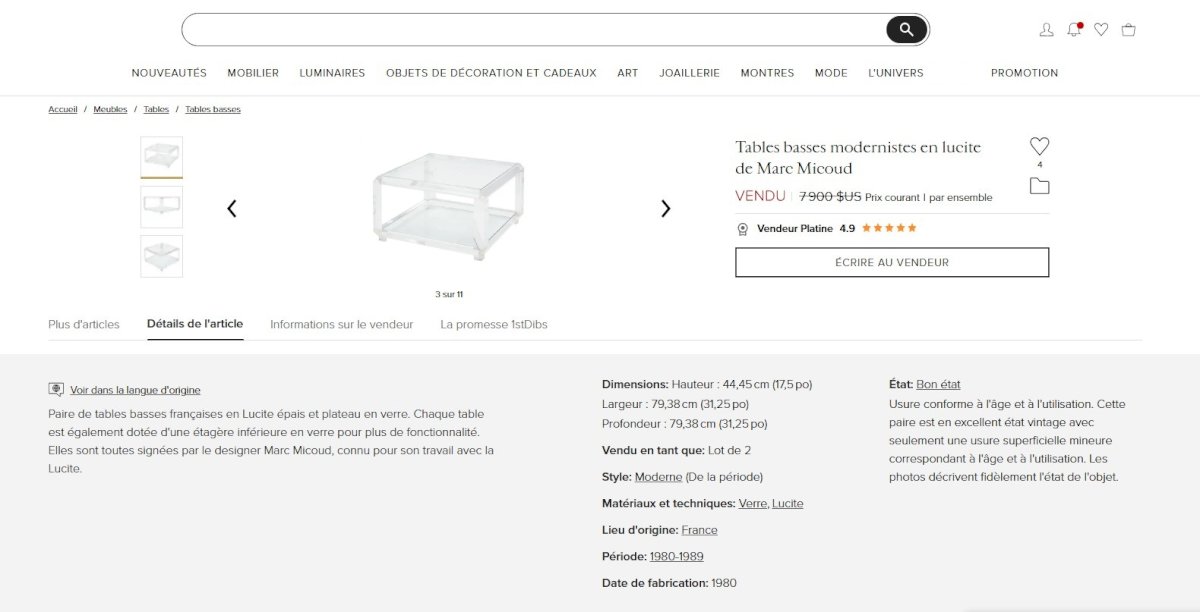Select the third product thumbnail
Screen dimensions: 1200x612
161,256
